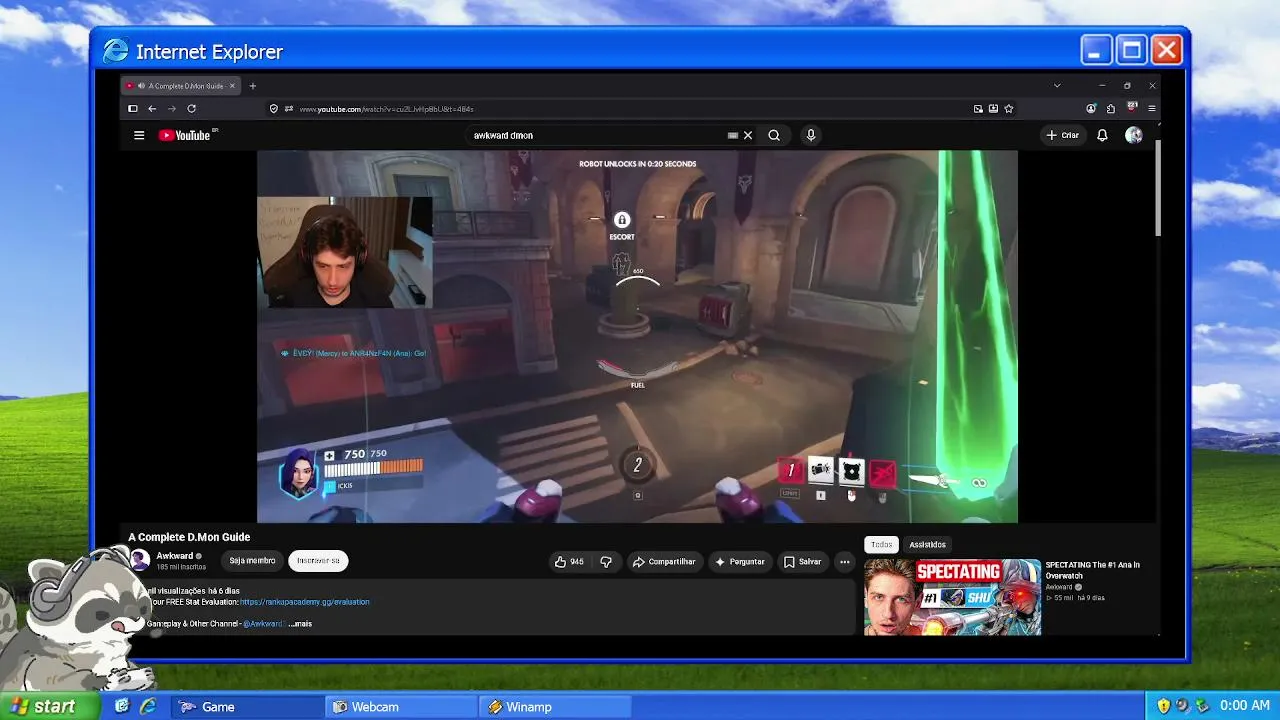The width and height of the screenshot is (1280, 720).
Task: Click the browser address bar URL
Action: pos(386,109)
